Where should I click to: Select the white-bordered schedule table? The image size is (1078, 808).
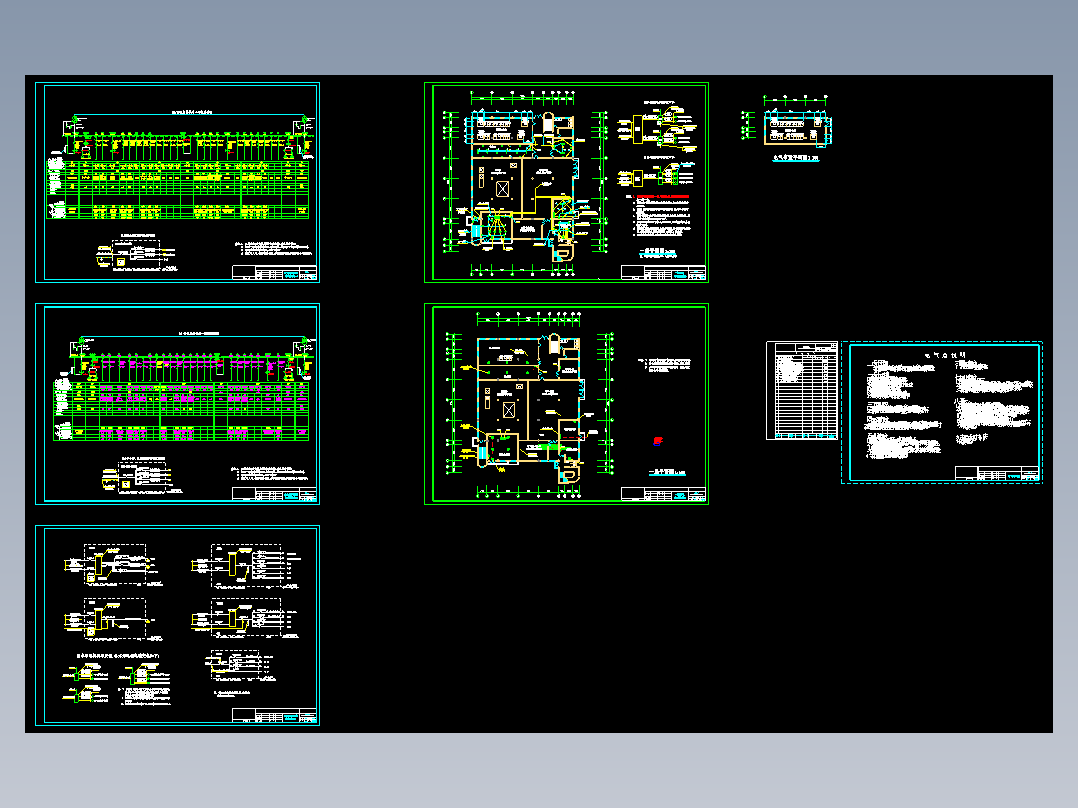pyautogui.click(x=802, y=390)
